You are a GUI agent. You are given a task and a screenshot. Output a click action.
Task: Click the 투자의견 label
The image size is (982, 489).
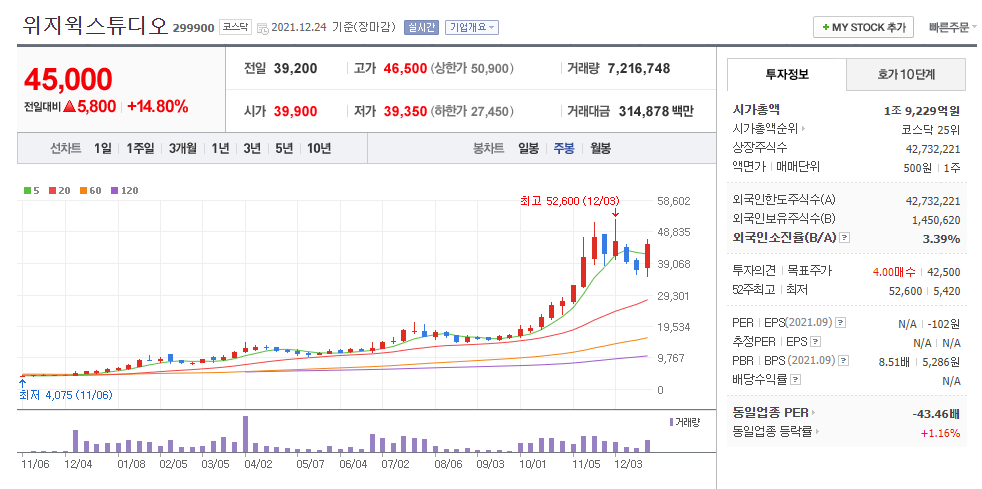[754, 271]
